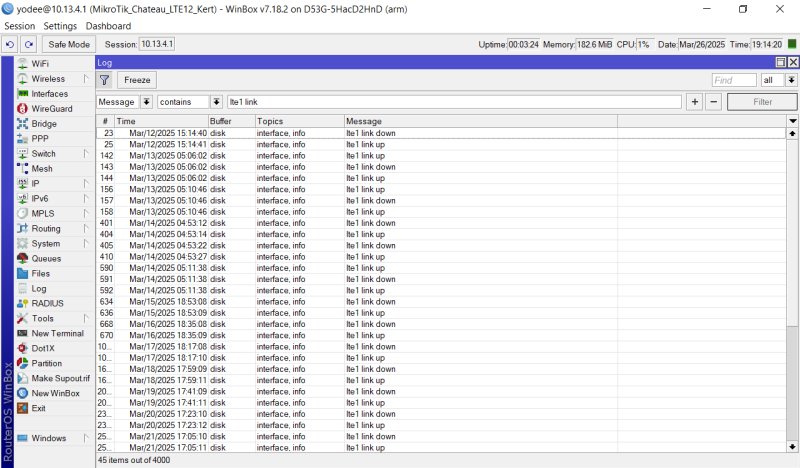Image resolution: width=800 pixels, height=468 pixels.
Task: Click the Undo arrow icon in toolbar
Action: pyautogui.click(x=10, y=44)
